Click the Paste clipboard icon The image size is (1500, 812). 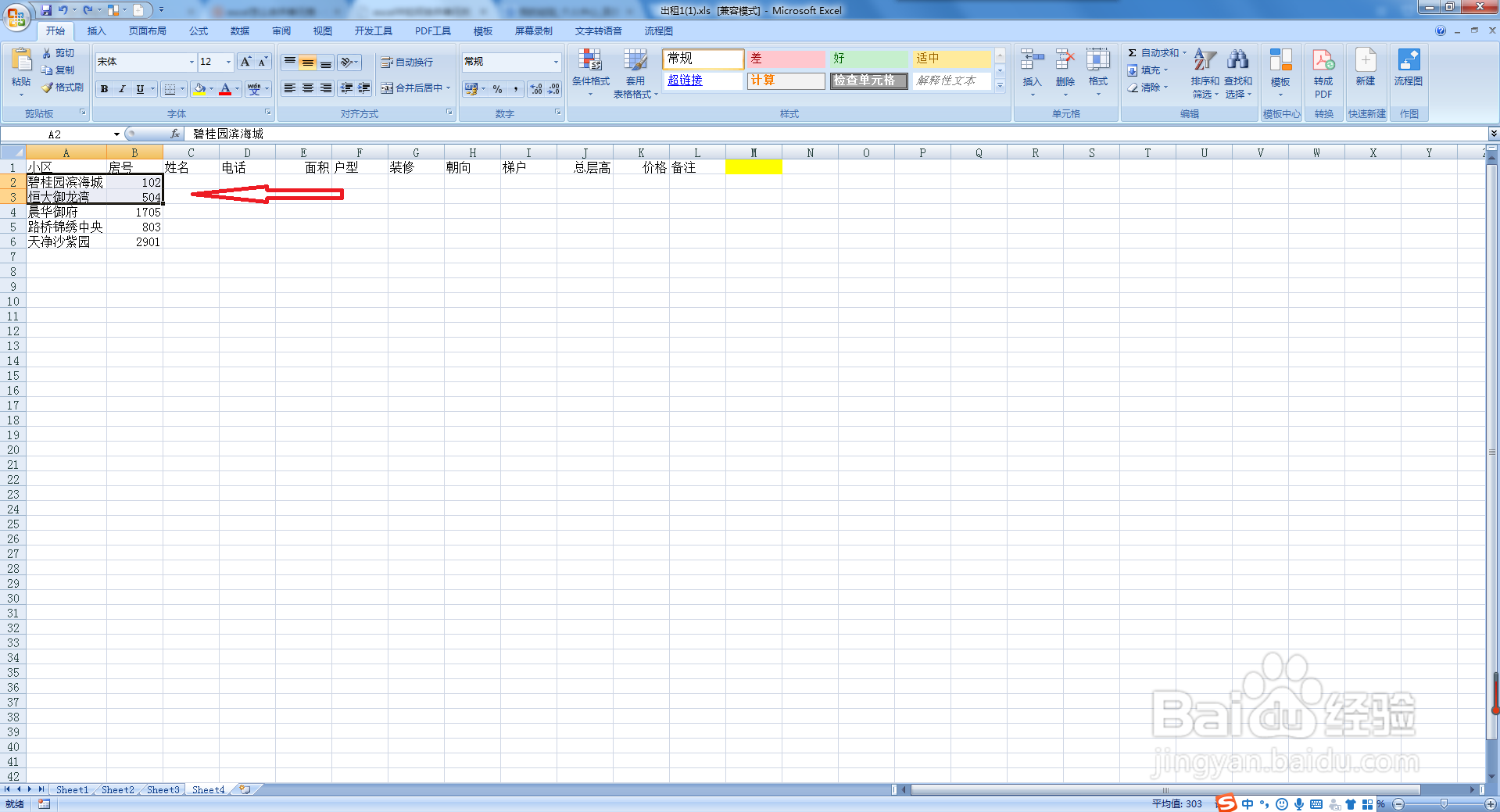pyautogui.click(x=21, y=62)
